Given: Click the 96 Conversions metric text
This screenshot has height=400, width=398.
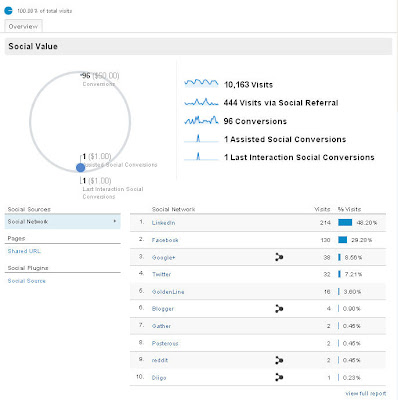Looking at the screenshot, I should (x=255, y=121).
